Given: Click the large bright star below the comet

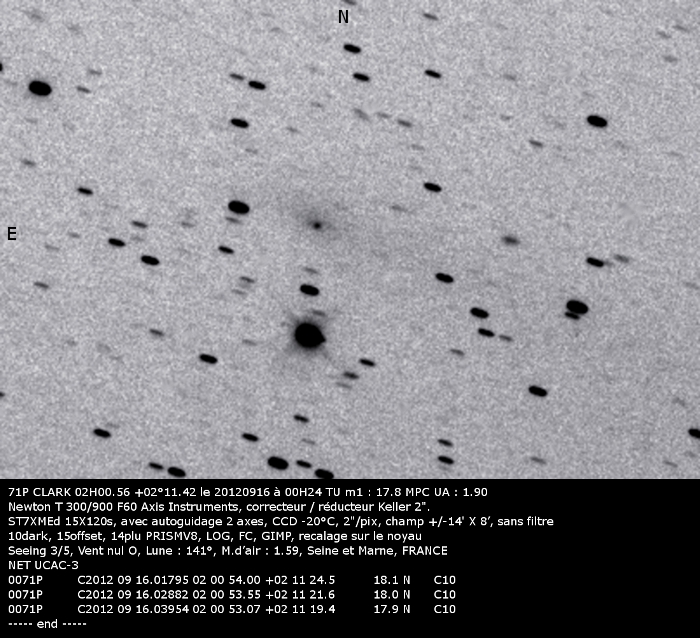Looking at the screenshot, I should pos(309,335).
